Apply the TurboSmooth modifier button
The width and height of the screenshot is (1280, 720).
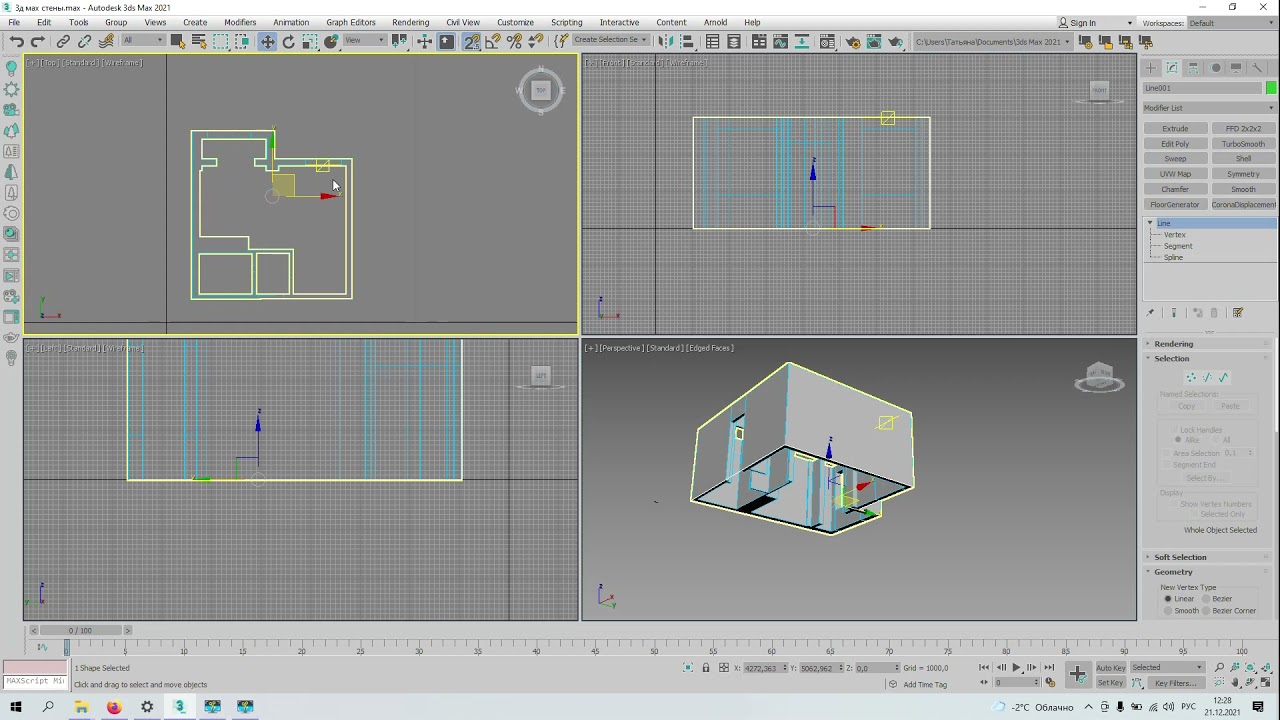(1243, 144)
